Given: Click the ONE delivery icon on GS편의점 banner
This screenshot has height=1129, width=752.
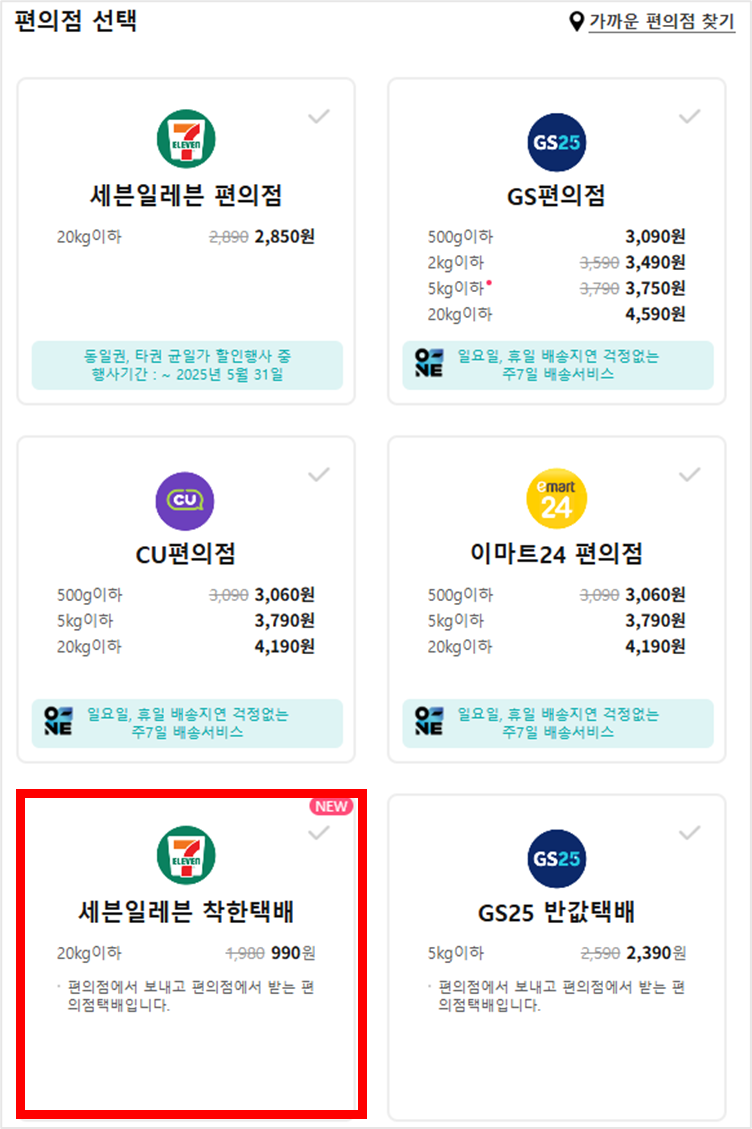Looking at the screenshot, I should 428,363.
